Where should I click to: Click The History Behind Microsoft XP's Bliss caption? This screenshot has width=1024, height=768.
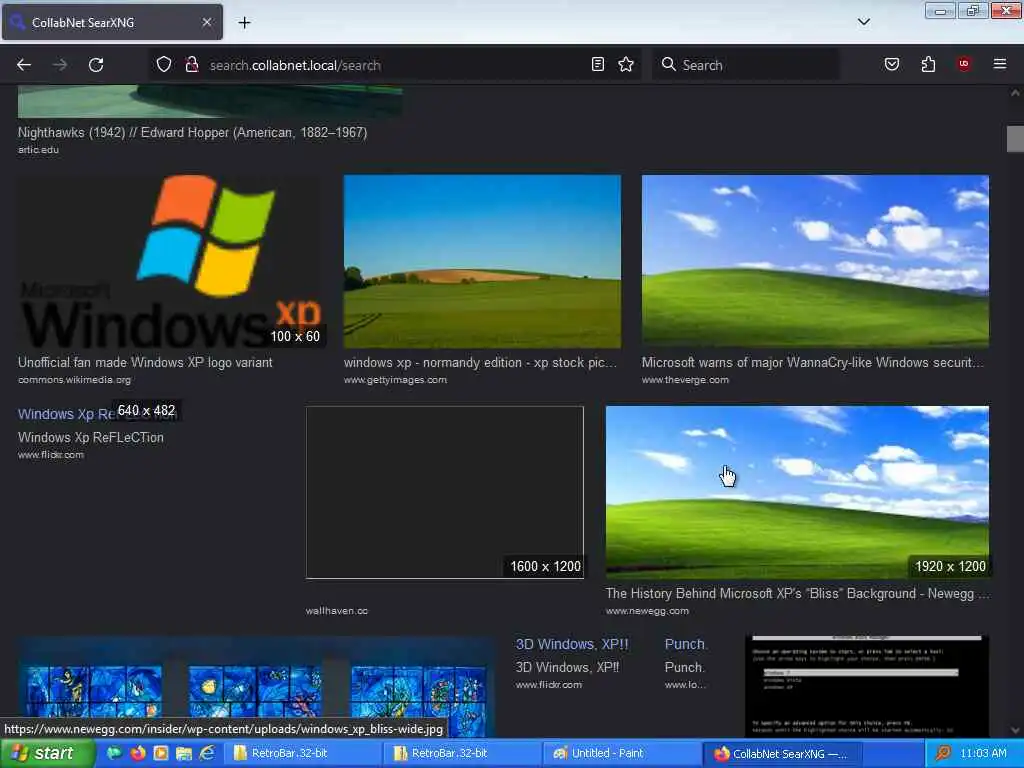pos(797,594)
